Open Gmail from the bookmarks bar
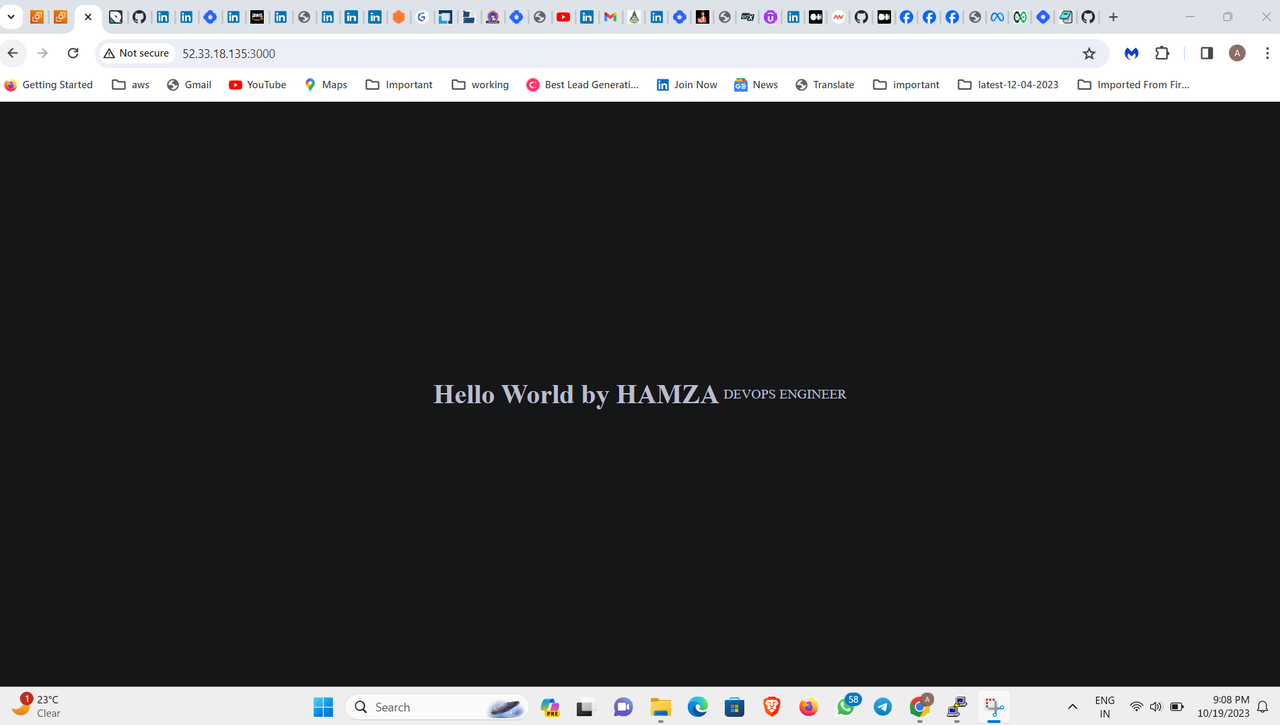1280x725 pixels. coord(189,84)
